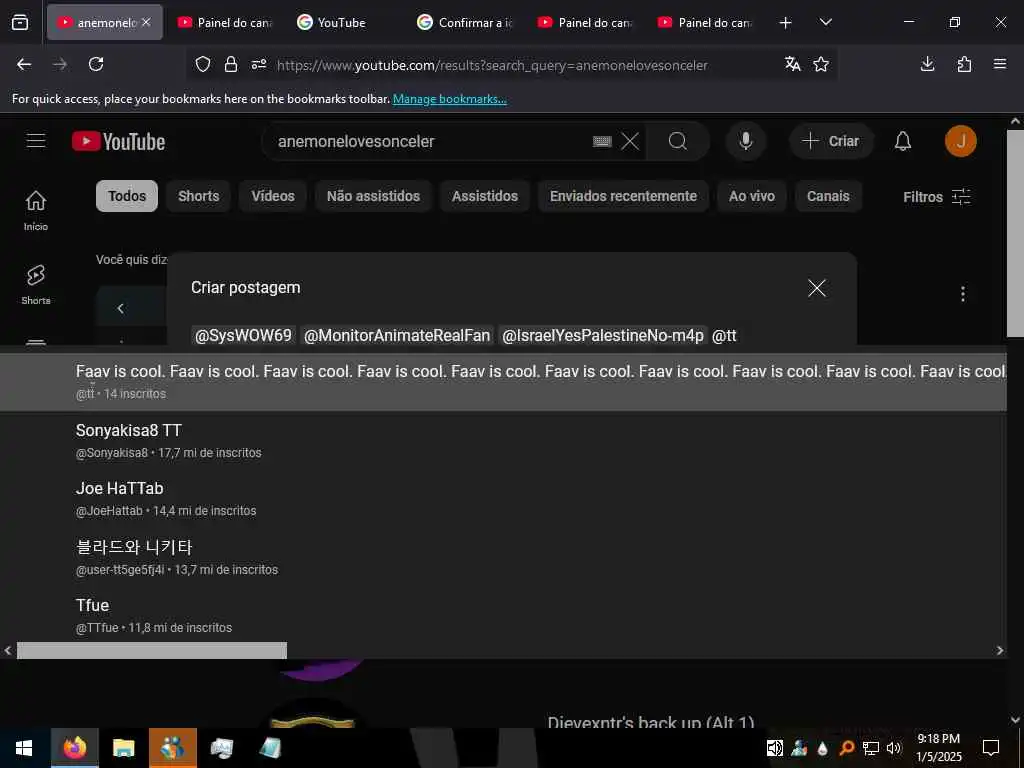The width and height of the screenshot is (1024, 768).
Task: Select the Não assistidos filter chip
Action: tap(374, 196)
